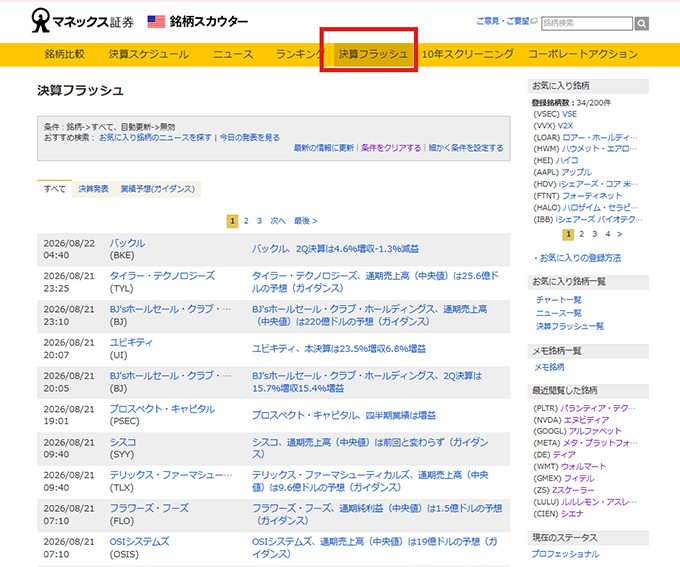Open 決算フラッシュ一覧 sidebar link
Viewport: 680px width, 567px height.
(570, 326)
